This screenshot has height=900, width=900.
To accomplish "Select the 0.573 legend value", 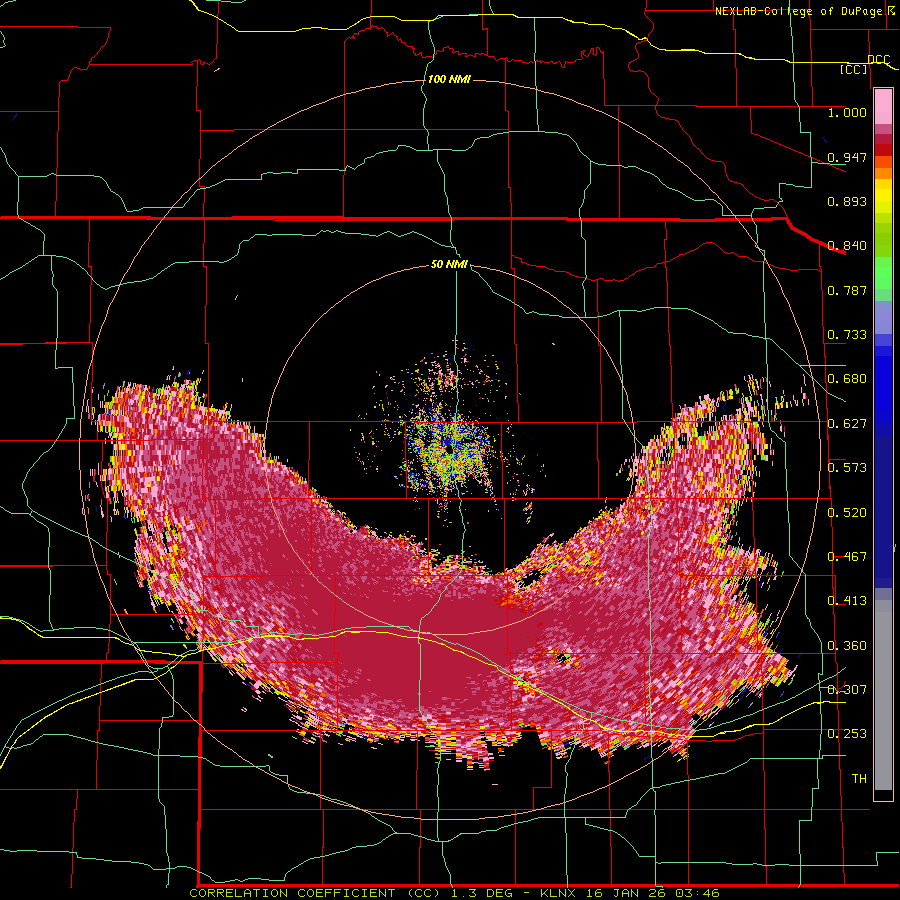I will [x=847, y=468].
